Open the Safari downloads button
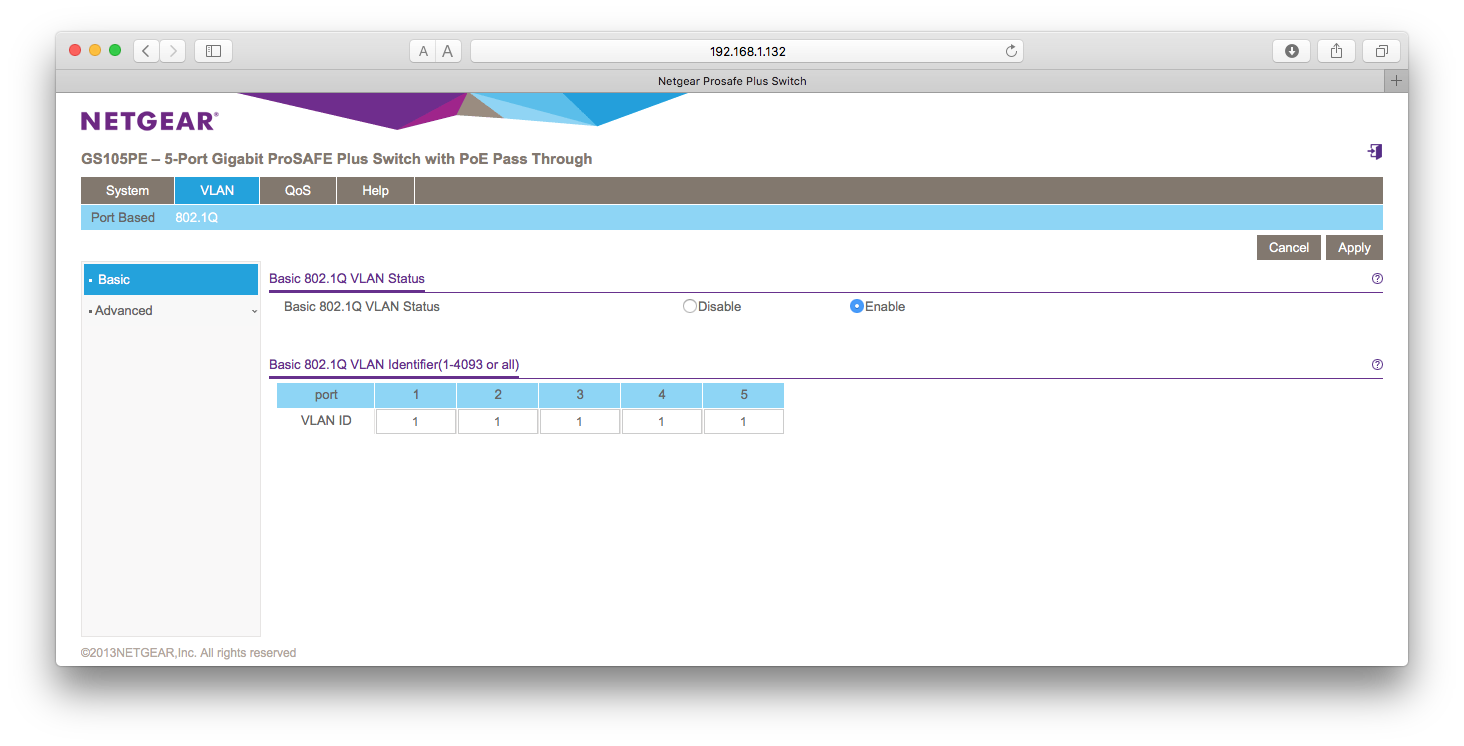The image size is (1464, 746). tap(1291, 51)
